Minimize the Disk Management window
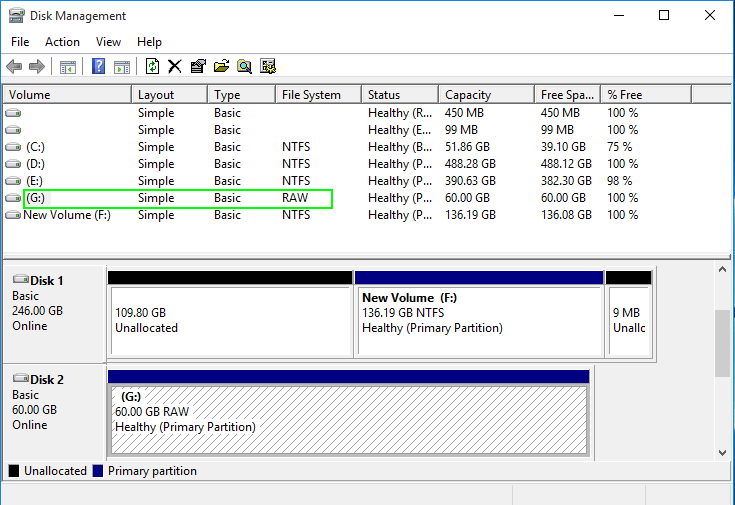Screen dimensions: 735x505 click(x=619, y=15)
